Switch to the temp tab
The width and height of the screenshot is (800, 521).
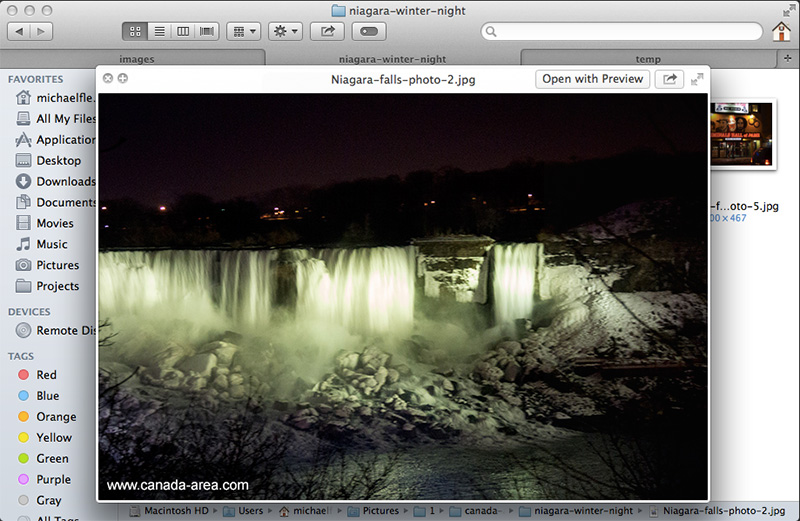click(648, 59)
